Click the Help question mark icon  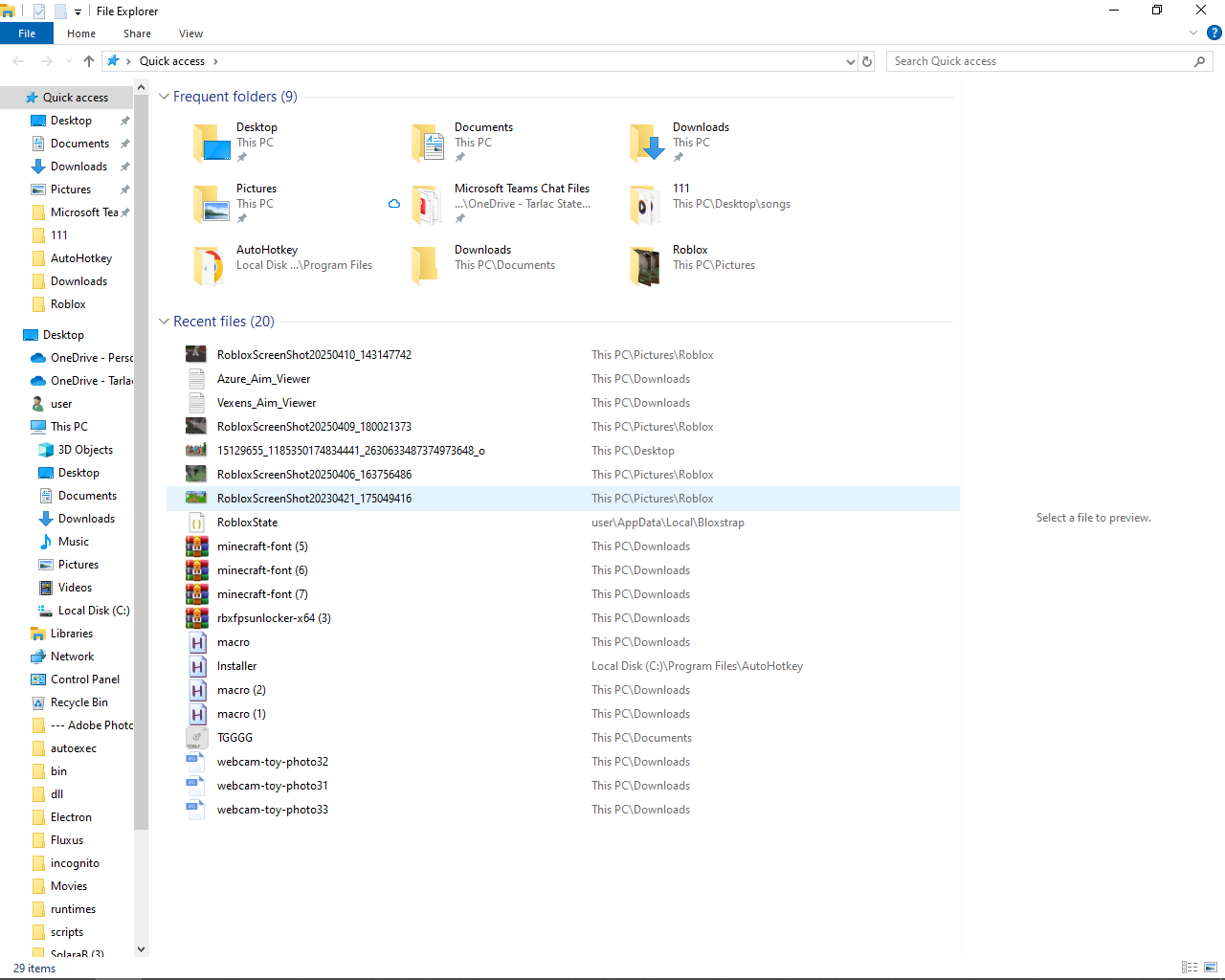pyautogui.click(x=1214, y=33)
